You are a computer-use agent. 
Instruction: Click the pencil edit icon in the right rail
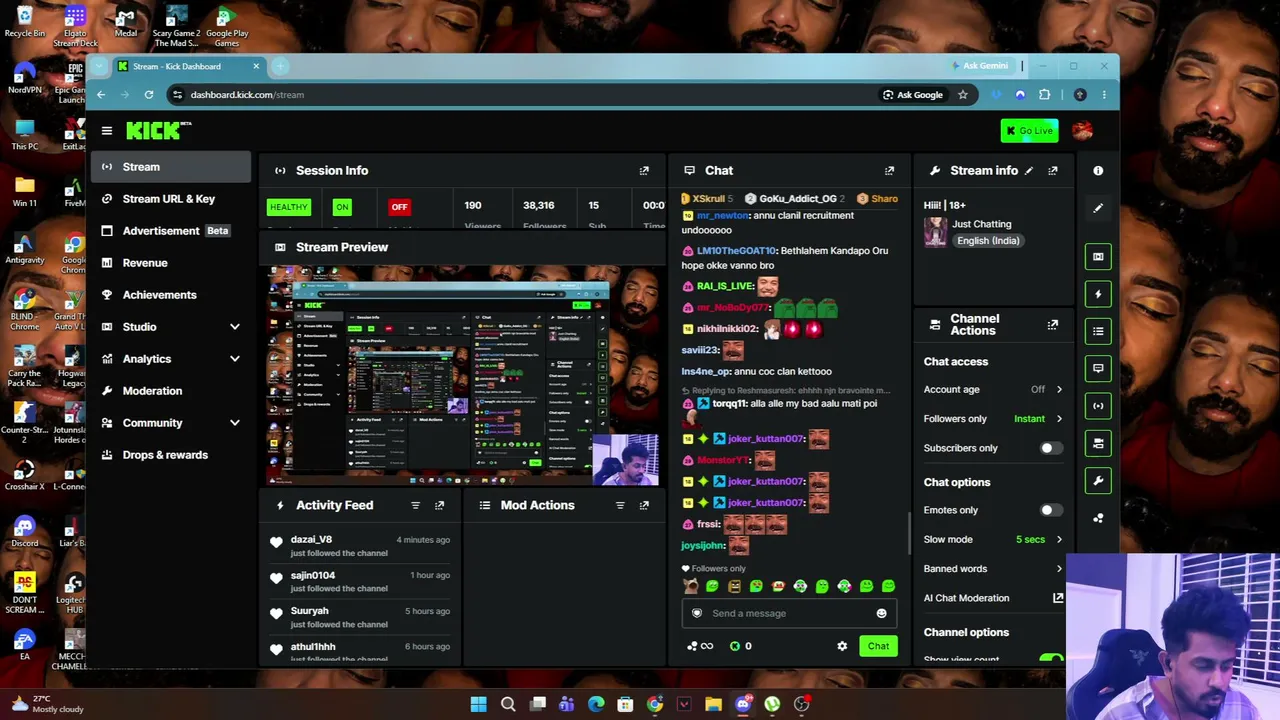pyautogui.click(x=1098, y=208)
